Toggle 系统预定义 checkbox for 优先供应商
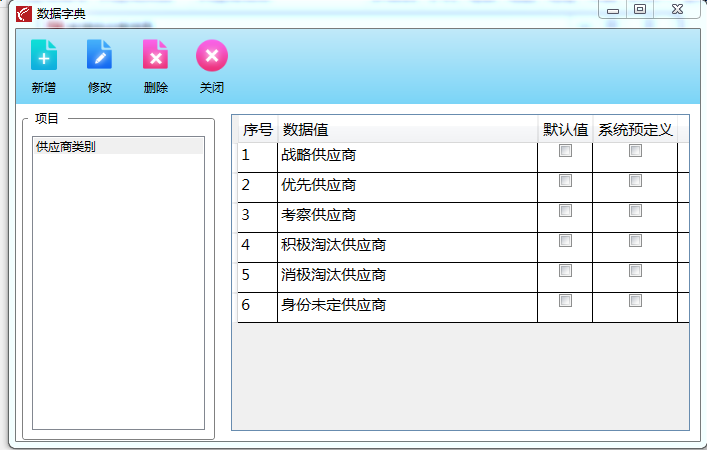Image resolution: width=707 pixels, height=450 pixels. point(635,181)
